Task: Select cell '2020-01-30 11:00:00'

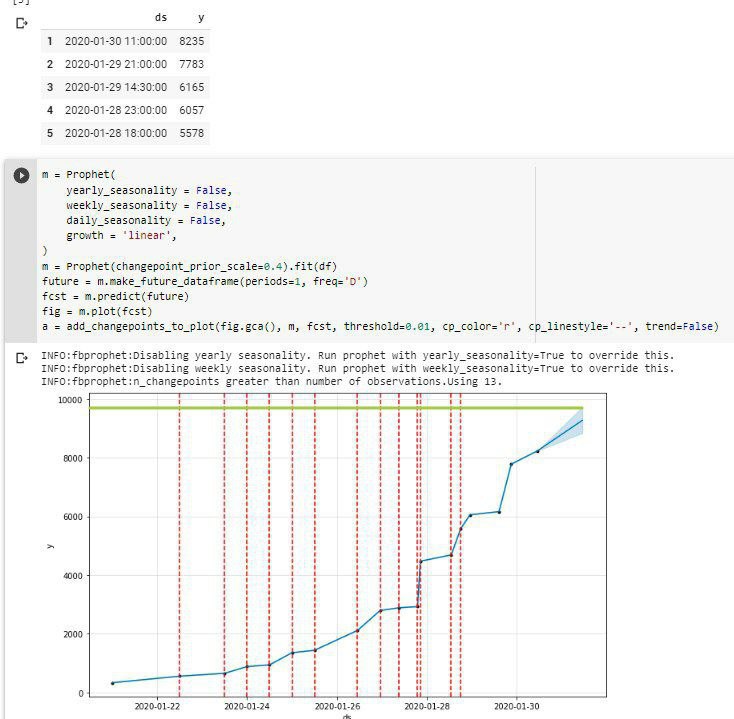Action: click(x=116, y=41)
